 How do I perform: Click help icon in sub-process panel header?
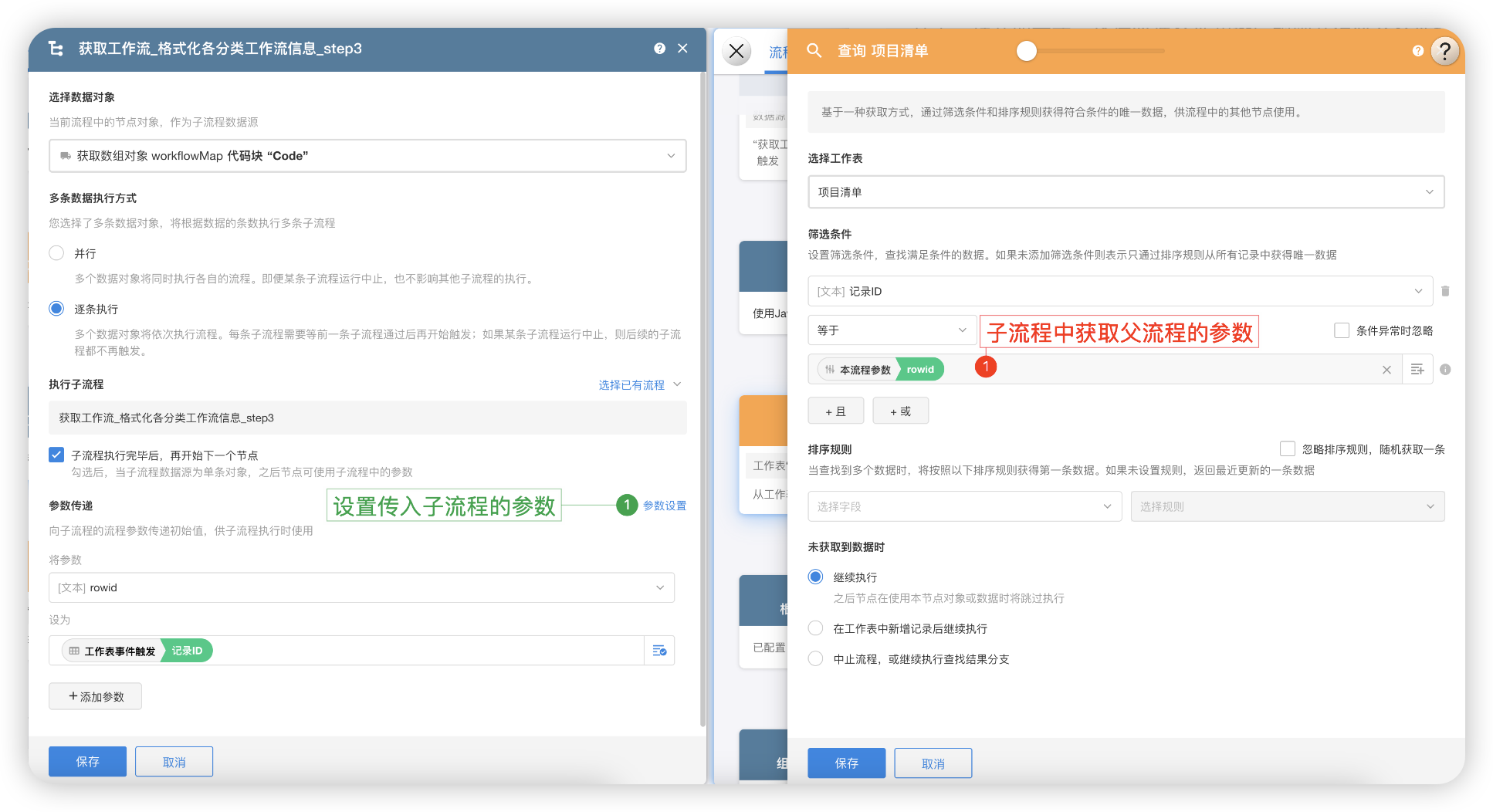coord(659,49)
